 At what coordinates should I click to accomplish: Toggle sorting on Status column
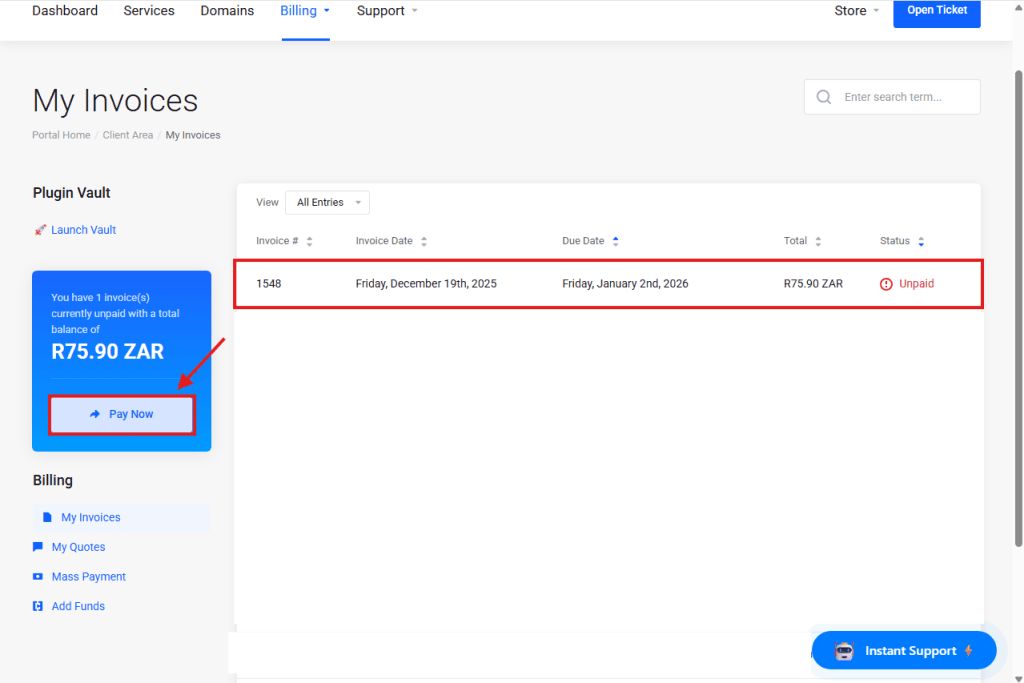(x=921, y=241)
